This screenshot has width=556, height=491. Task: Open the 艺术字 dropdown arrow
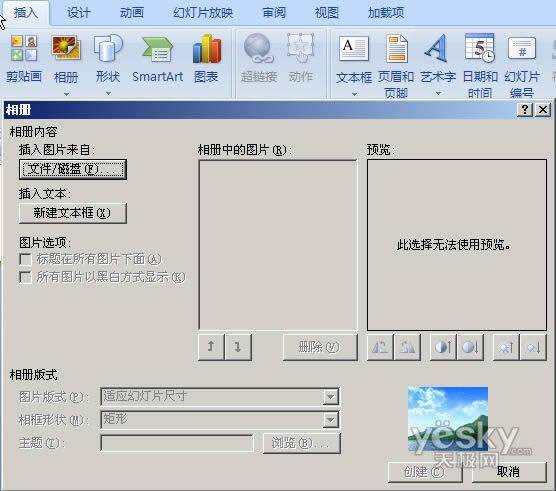click(438, 93)
